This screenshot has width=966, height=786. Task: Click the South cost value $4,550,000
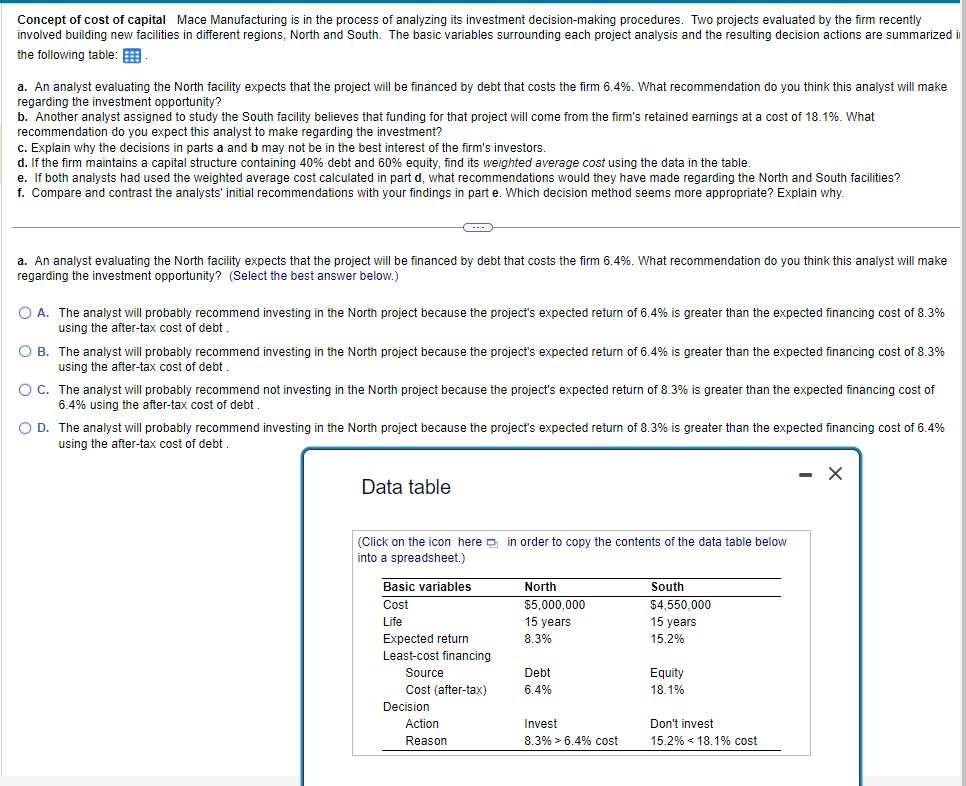point(681,605)
